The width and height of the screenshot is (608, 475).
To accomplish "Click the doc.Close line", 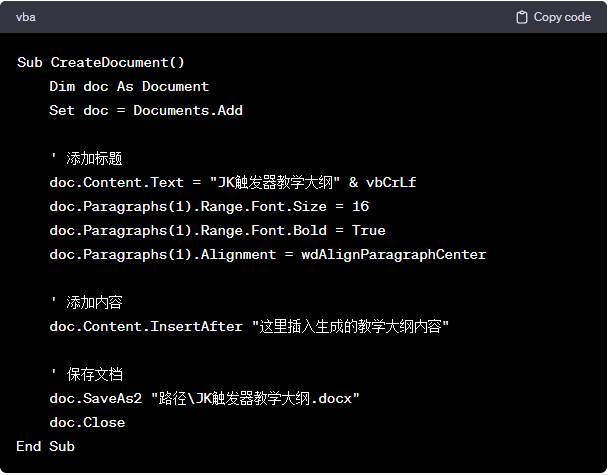I will [87, 422].
